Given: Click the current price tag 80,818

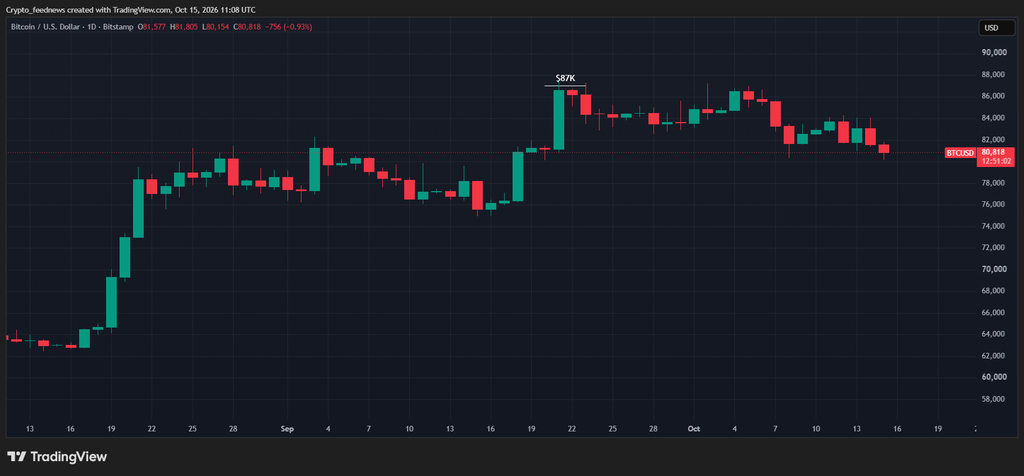Looking at the screenshot, I should [x=991, y=153].
